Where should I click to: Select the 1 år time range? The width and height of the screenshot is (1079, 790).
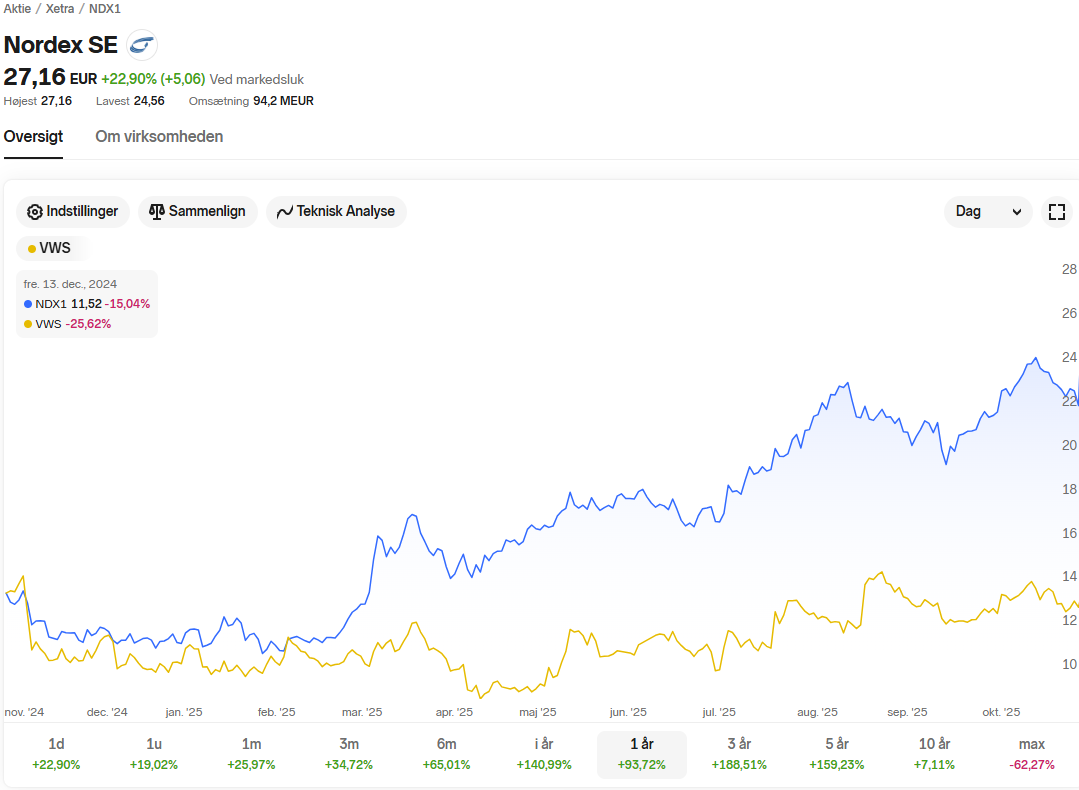[641, 754]
